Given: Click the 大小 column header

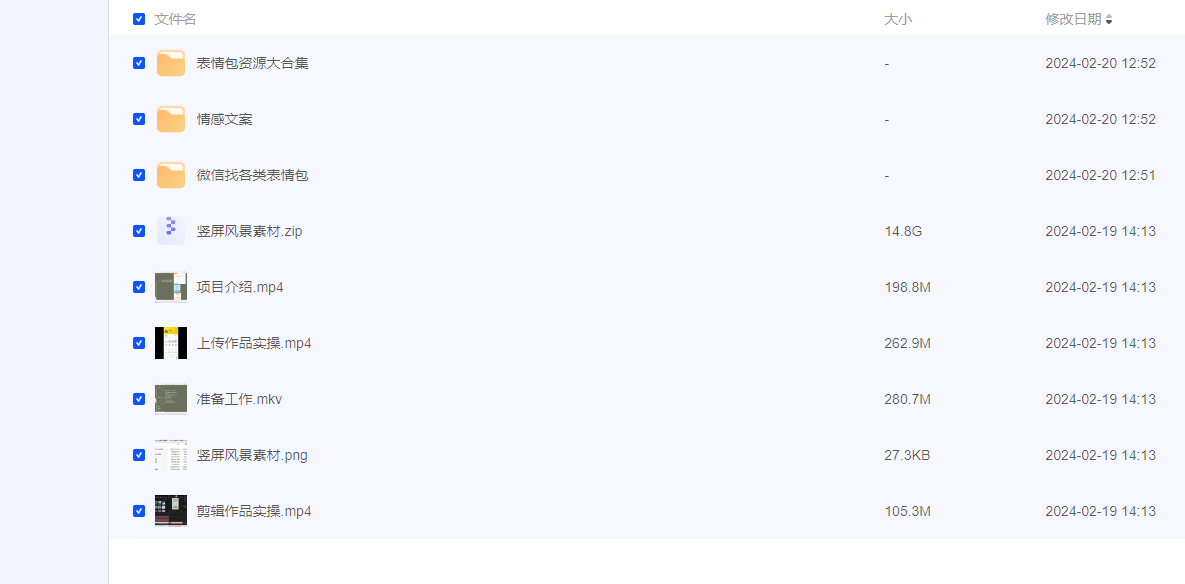Looking at the screenshot, I should coord(898,19).
